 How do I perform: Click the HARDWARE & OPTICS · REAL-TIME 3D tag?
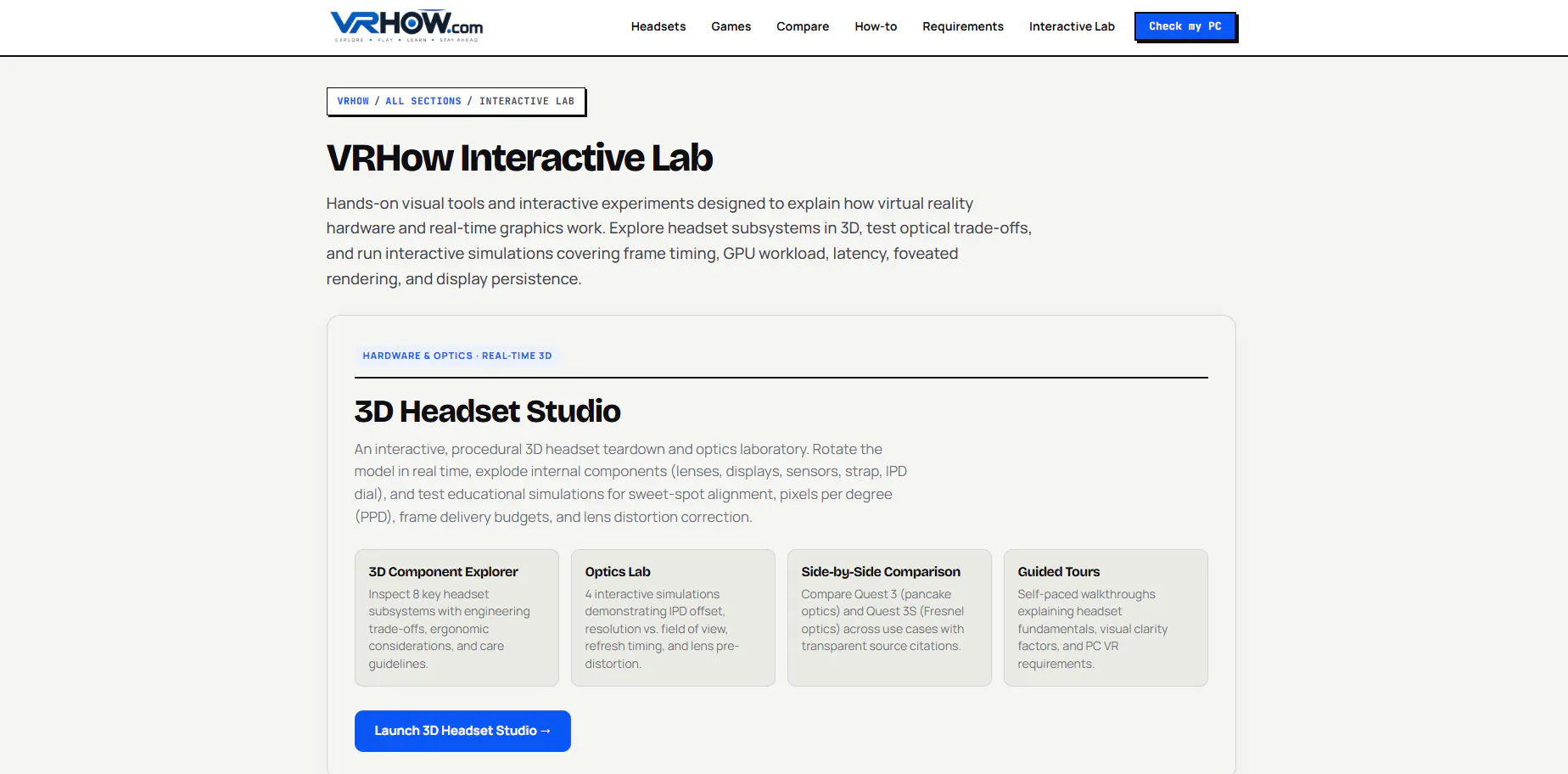click(x=457, y=356)
